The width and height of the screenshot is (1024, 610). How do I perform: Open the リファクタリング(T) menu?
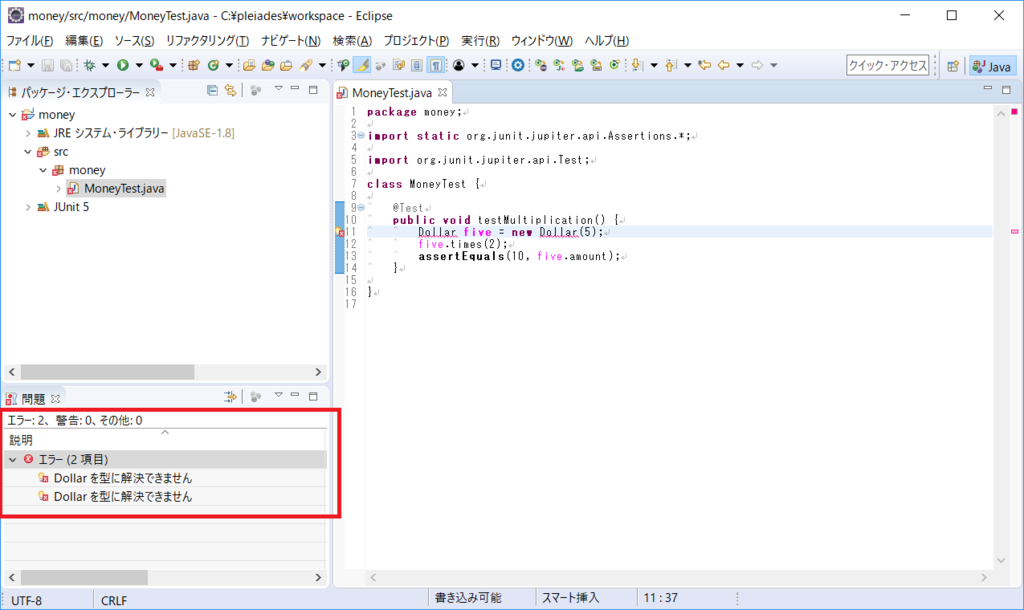[207, 40]
